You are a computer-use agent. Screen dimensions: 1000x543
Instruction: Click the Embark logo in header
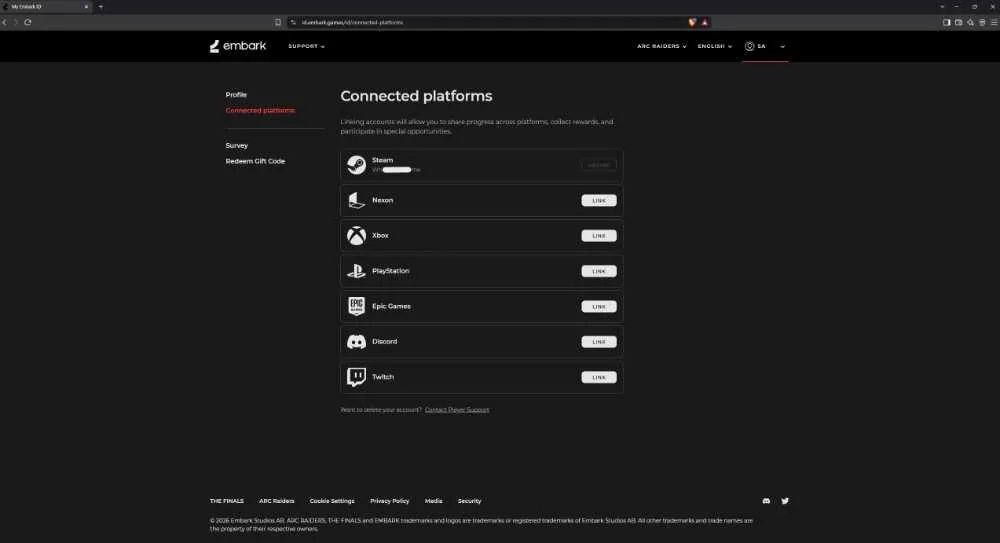(x=238, y=46)
